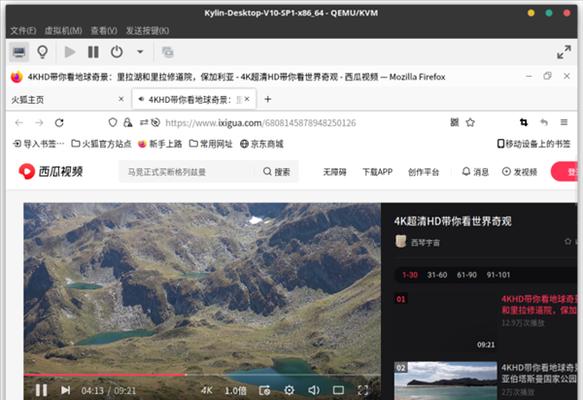Viewport: 583px width, 400px height.
Task: Go forward in Firefox
Action: [x=39, y=123]
